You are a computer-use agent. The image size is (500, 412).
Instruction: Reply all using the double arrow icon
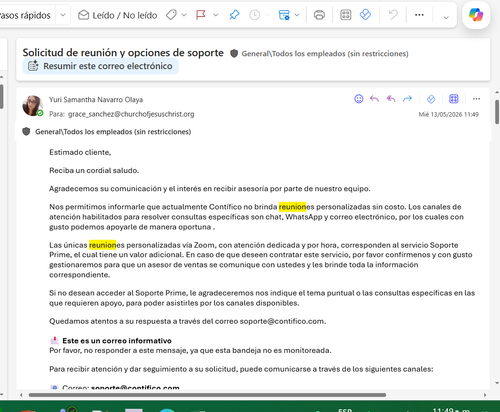[x=391, y=99]
